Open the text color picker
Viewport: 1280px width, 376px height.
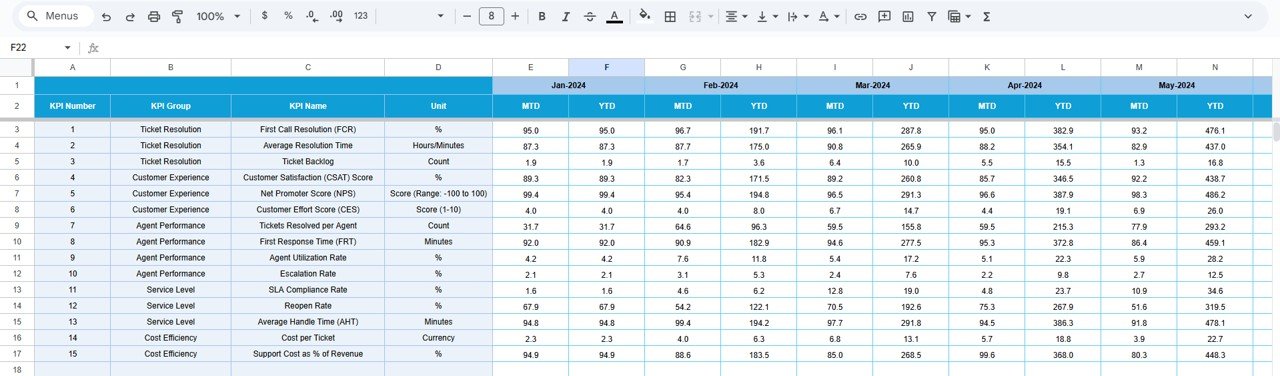point(614,16)
